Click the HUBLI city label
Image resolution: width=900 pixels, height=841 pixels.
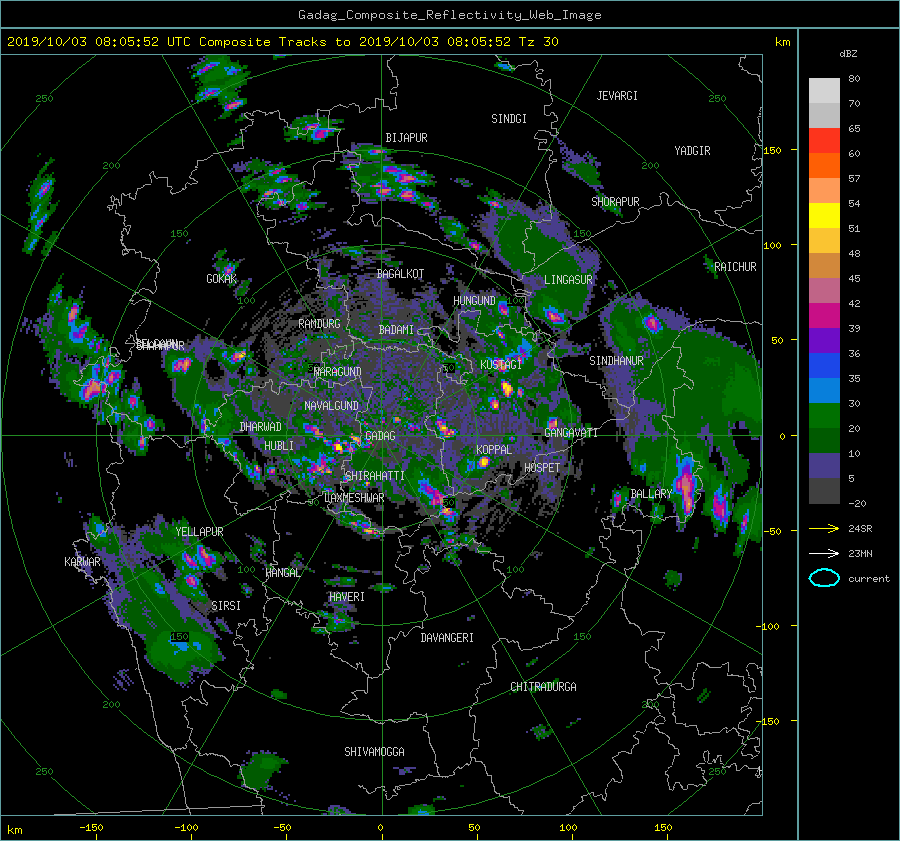pyautogui.click(x=279, y=446)
